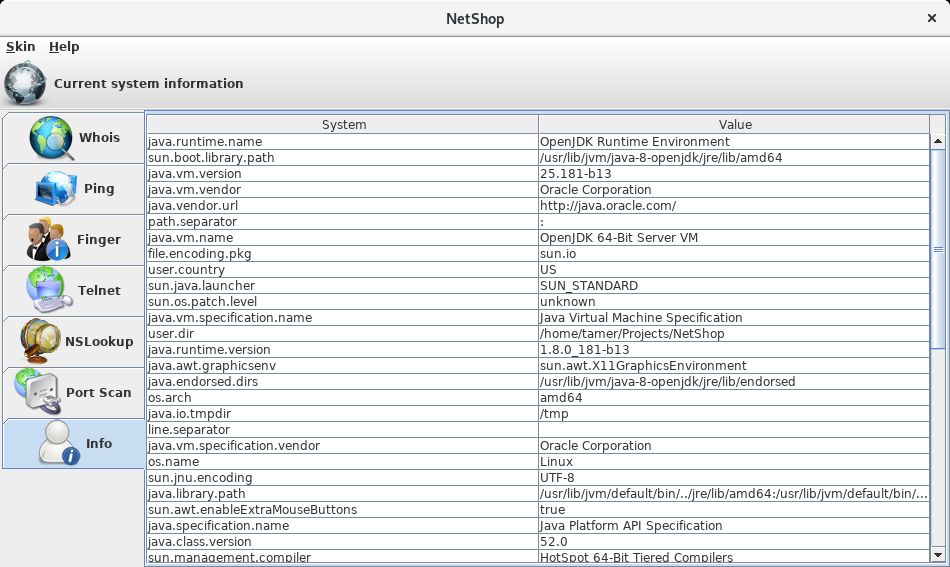Click the sun.awt.X11GraphicsEnvironment value
This screenshot has height=567, width=950.
(734, 365)
